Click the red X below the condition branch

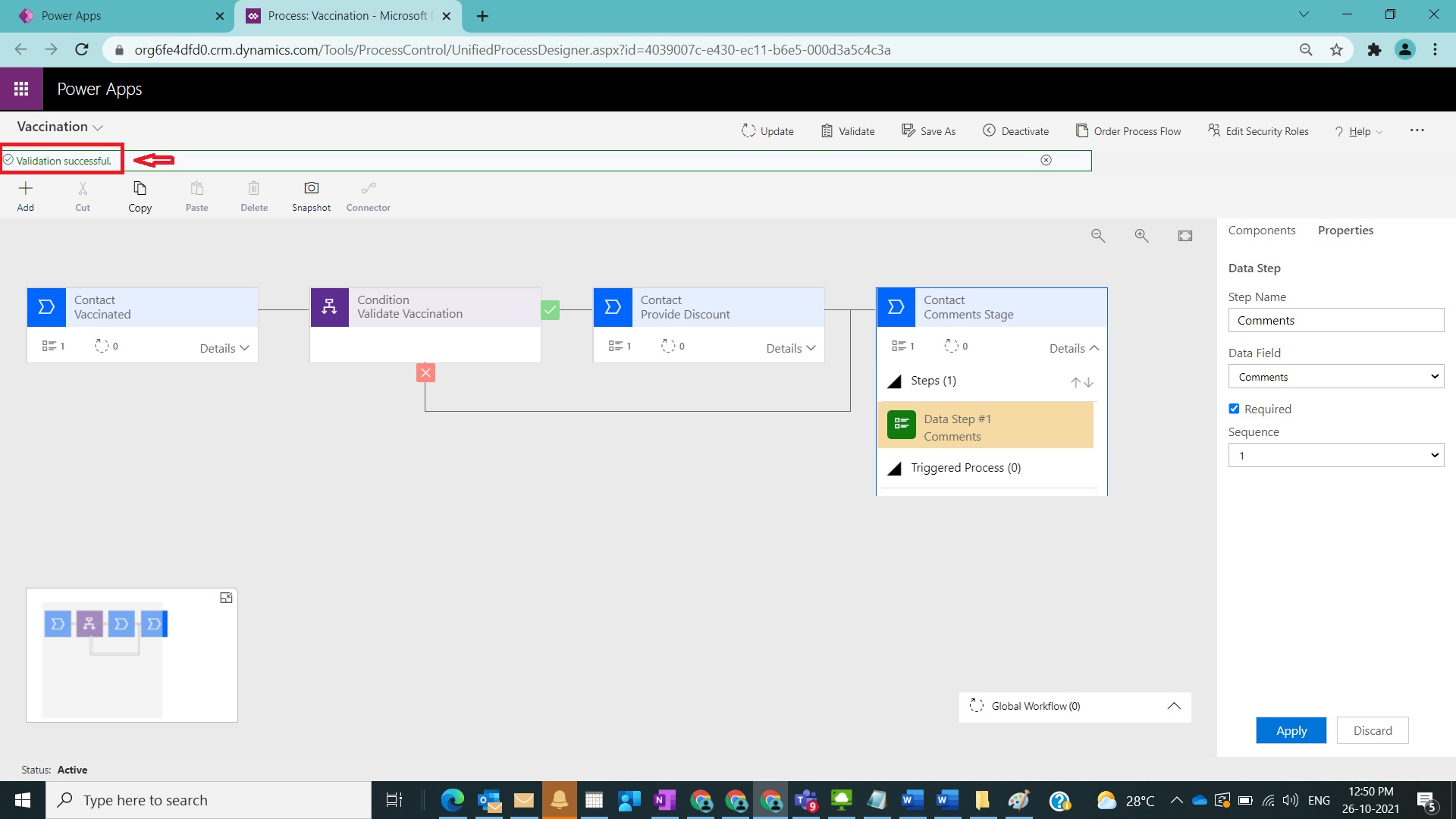425,372
